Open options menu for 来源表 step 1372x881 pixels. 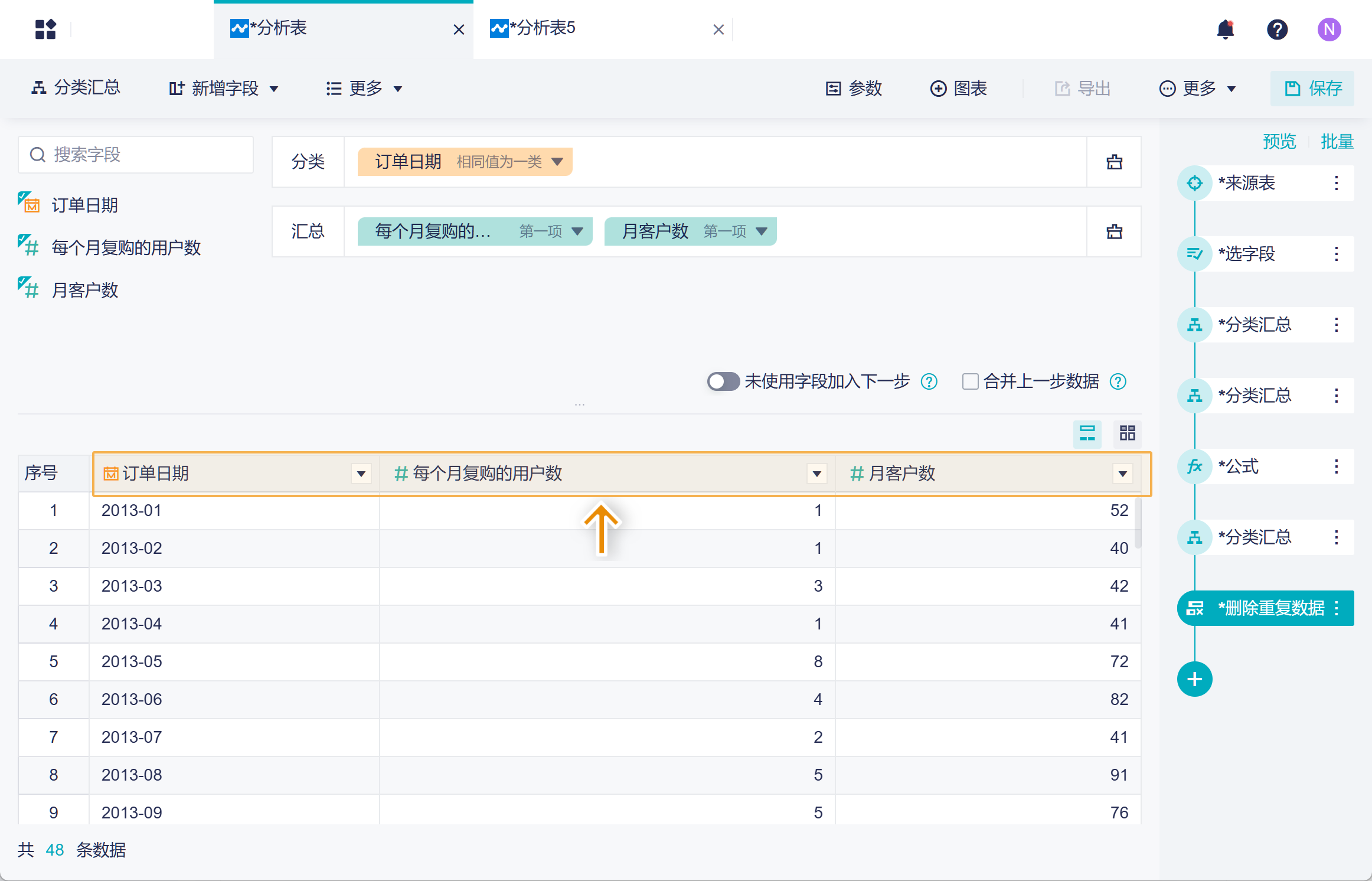(1336, 183)
